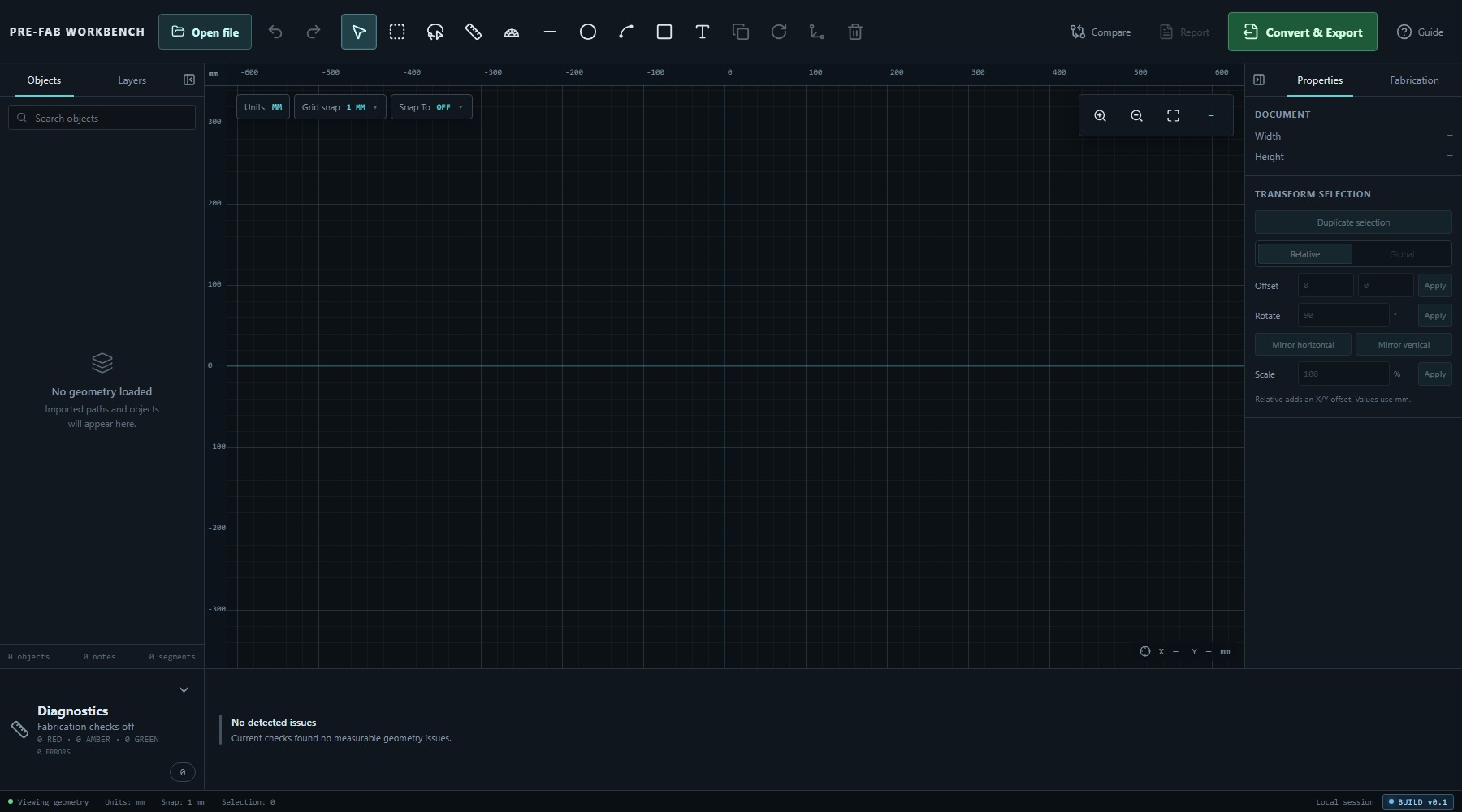Activate the lasso select tool

[x=435, y=32]
